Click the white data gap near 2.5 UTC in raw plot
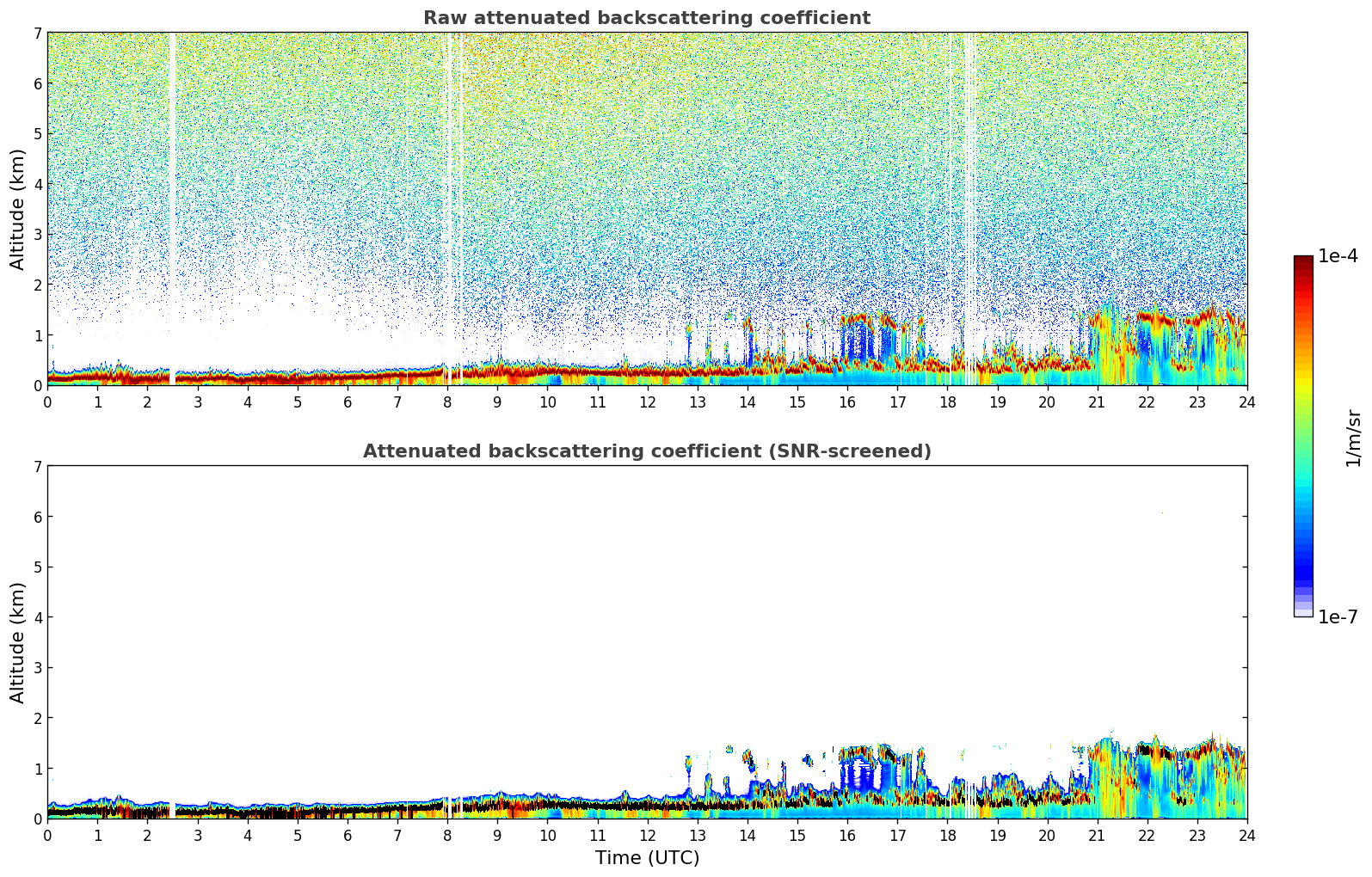Viewport: 1372px width, 877px height. (x=172, y=206)
